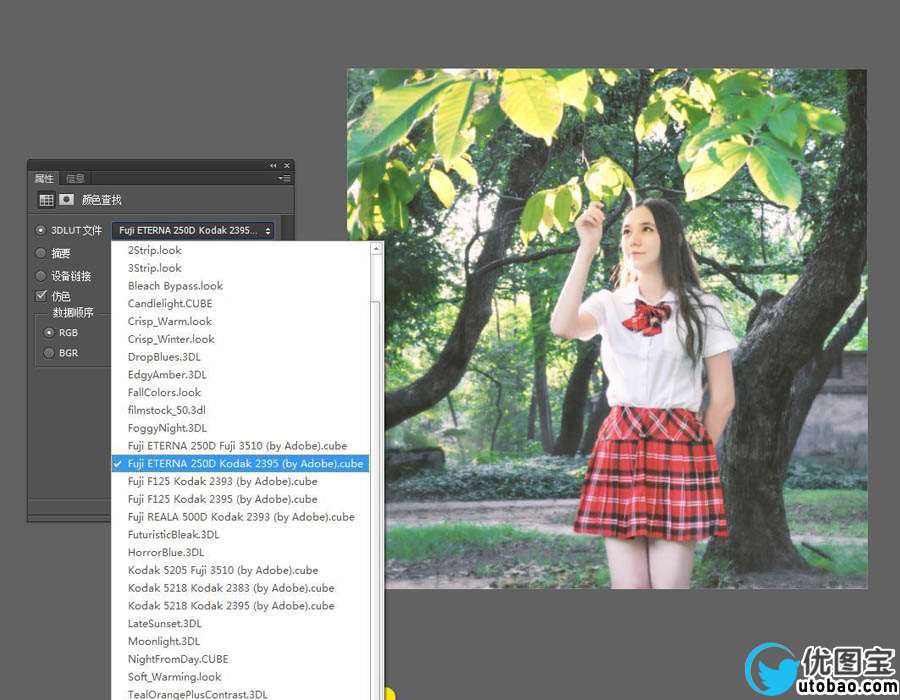Select LateSunset.3DL entry
Image resolution: width=900 pixels, height=700 pixels.
(240, 624)
